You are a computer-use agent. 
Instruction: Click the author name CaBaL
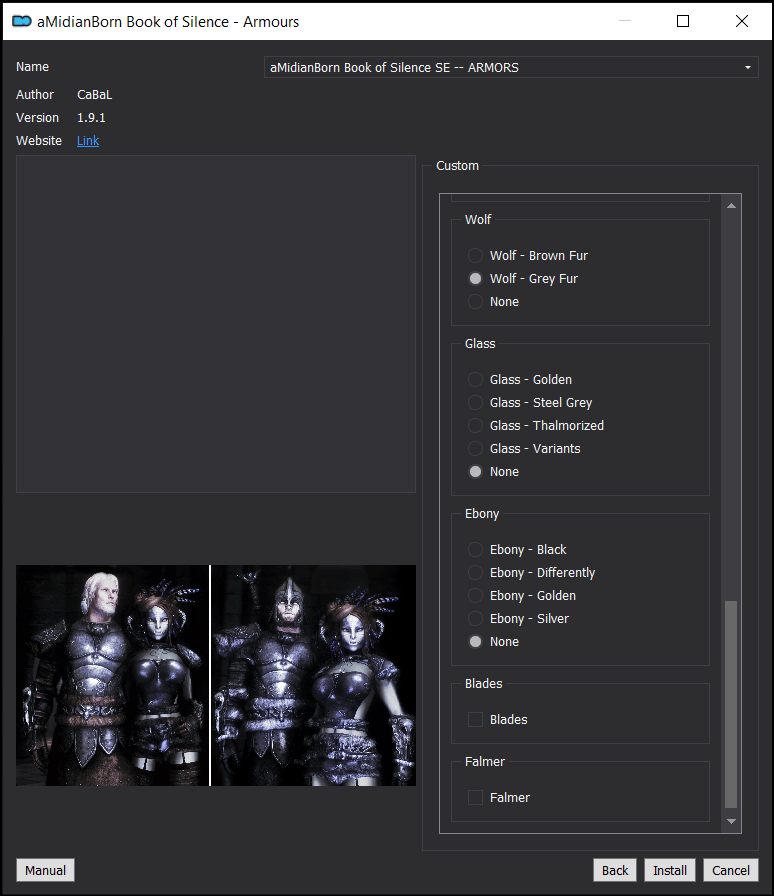(x=94, y=95)
